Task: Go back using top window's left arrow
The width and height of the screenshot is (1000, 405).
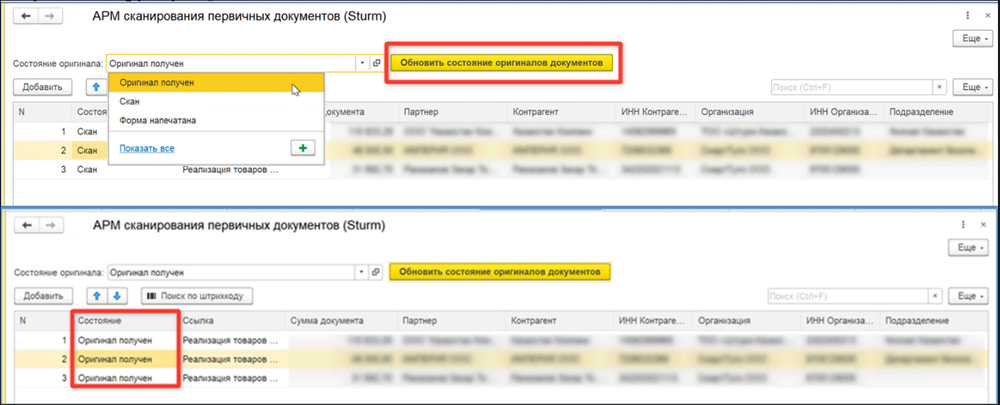Action: (x=26, y=17)
